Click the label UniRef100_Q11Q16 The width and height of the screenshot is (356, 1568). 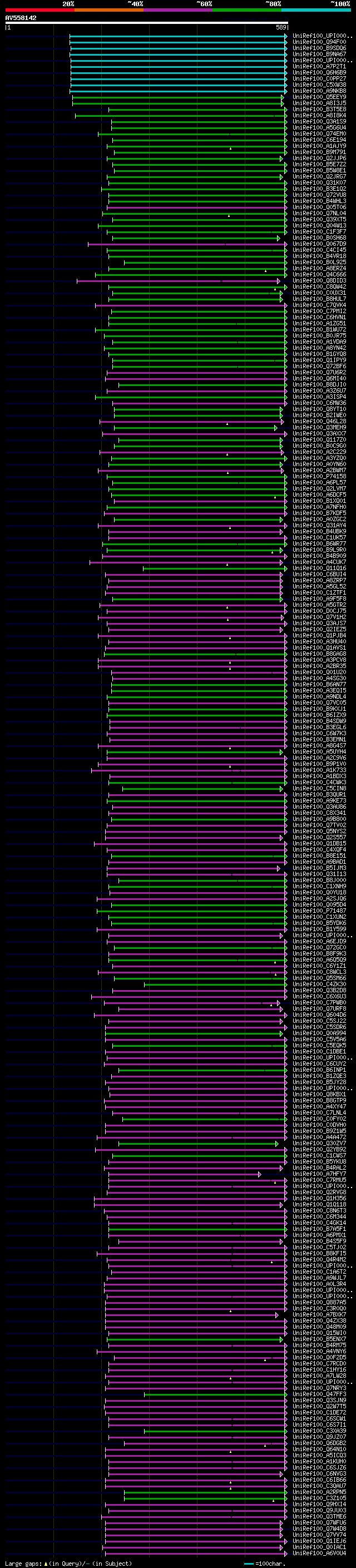click(319, 568)
